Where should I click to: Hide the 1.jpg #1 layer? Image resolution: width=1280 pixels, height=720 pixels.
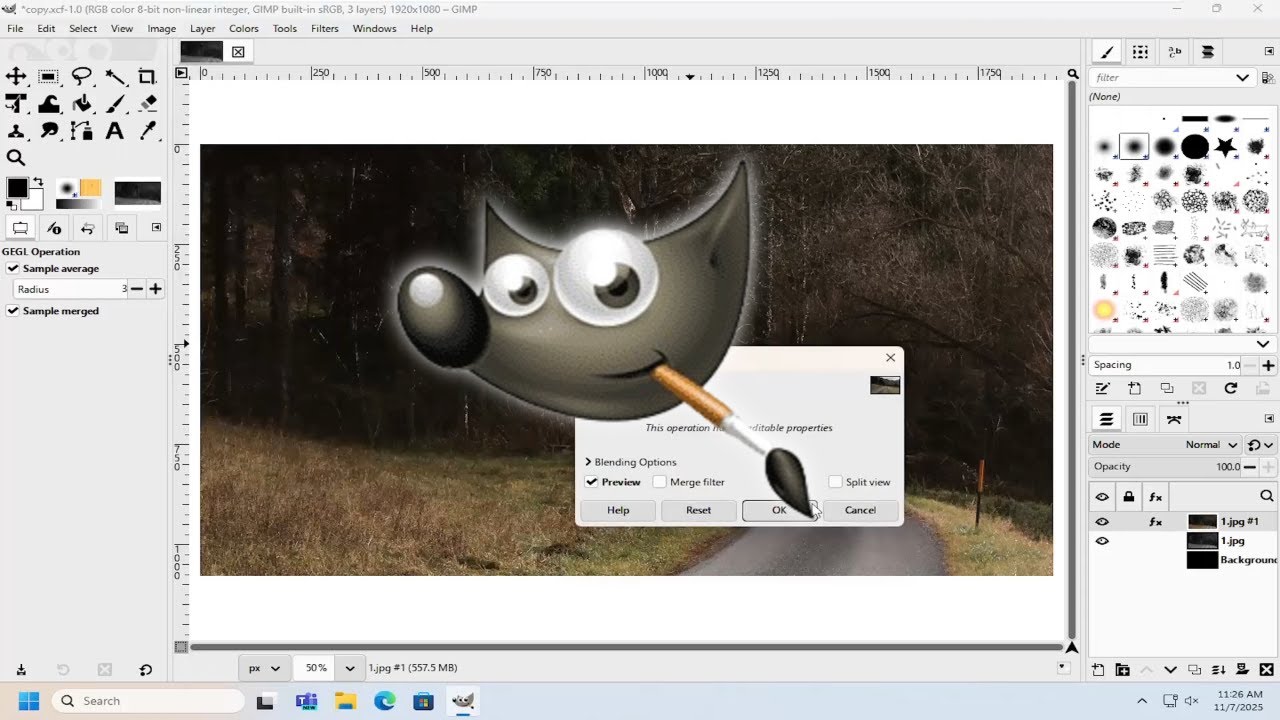point(1102,521)
